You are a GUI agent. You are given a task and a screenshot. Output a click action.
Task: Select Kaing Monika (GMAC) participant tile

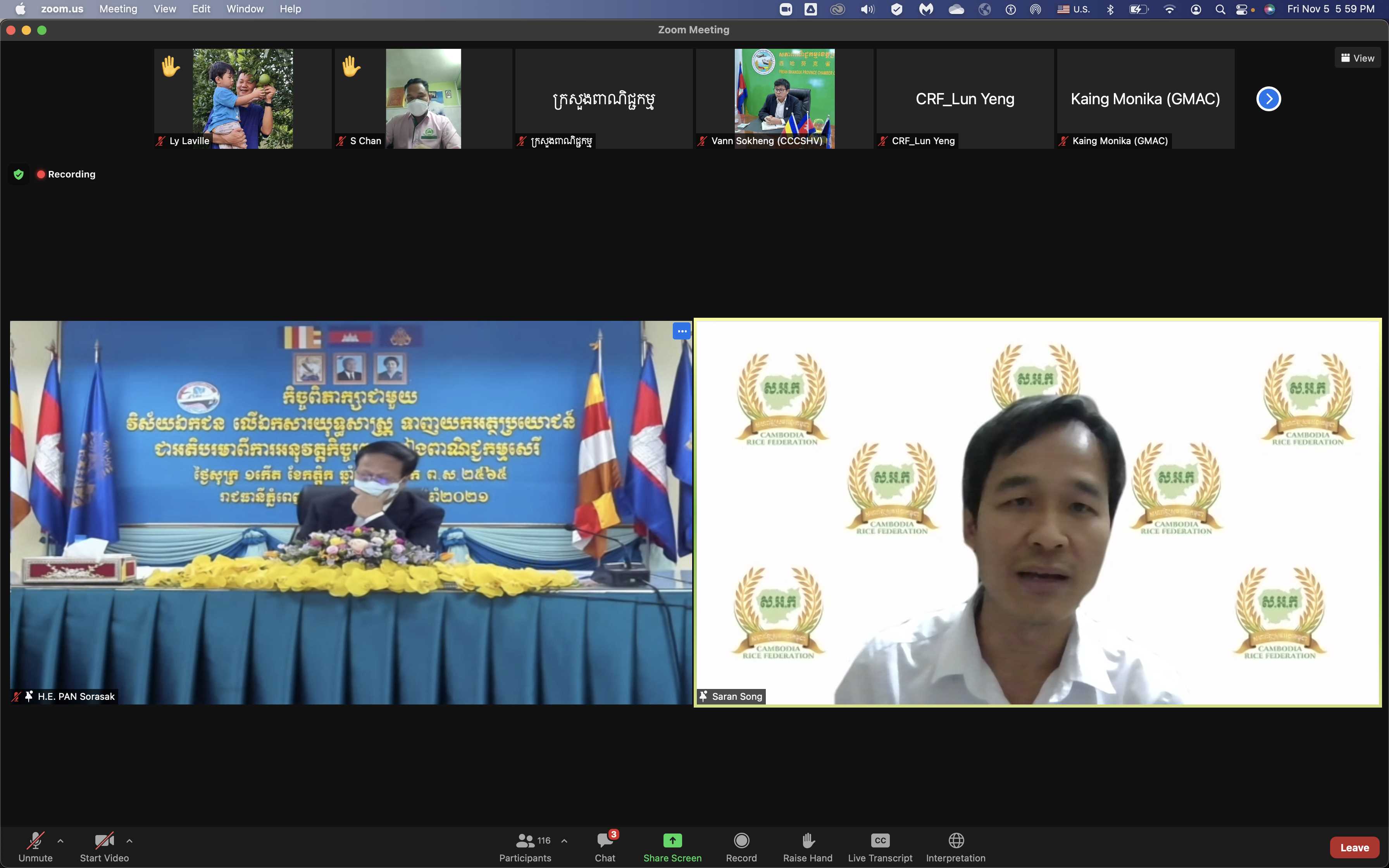pyautogui.click(x=1146, y=99)
